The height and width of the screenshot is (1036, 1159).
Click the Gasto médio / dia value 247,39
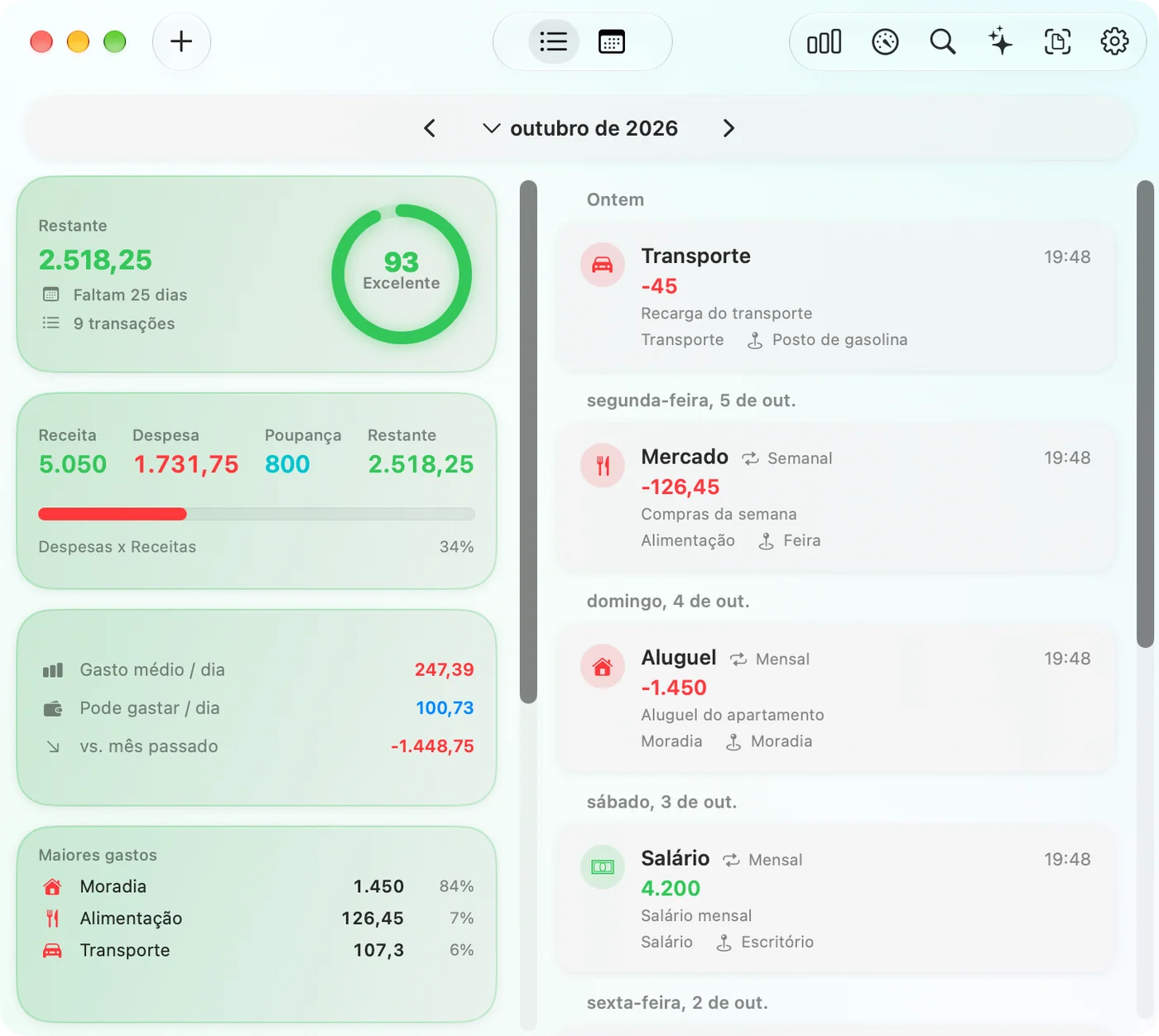pos(445,669)
